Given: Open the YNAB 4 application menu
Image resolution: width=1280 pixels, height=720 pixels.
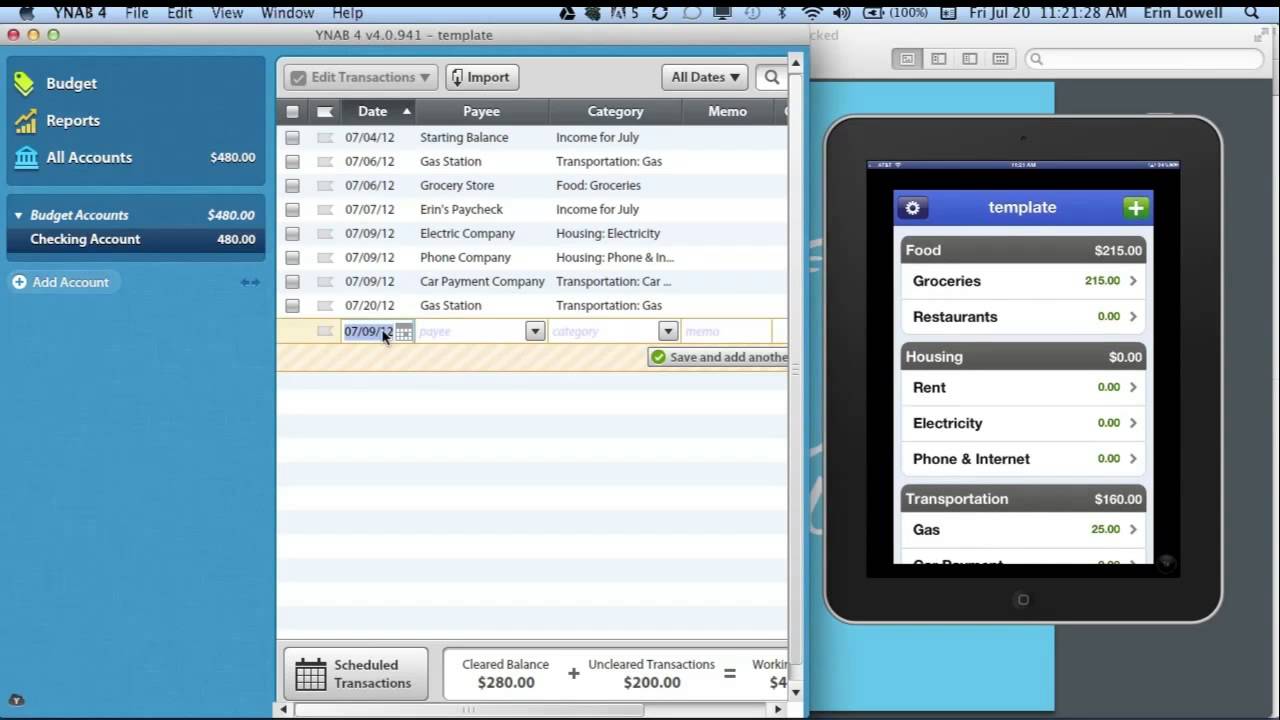Looking at the screenshot, I should coord(79,13).
